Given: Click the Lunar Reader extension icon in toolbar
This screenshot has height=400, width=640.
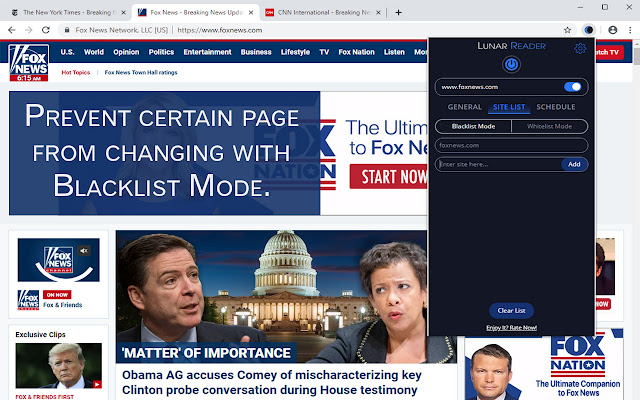Looking at the screenshot, I should [x=589, y=30].
